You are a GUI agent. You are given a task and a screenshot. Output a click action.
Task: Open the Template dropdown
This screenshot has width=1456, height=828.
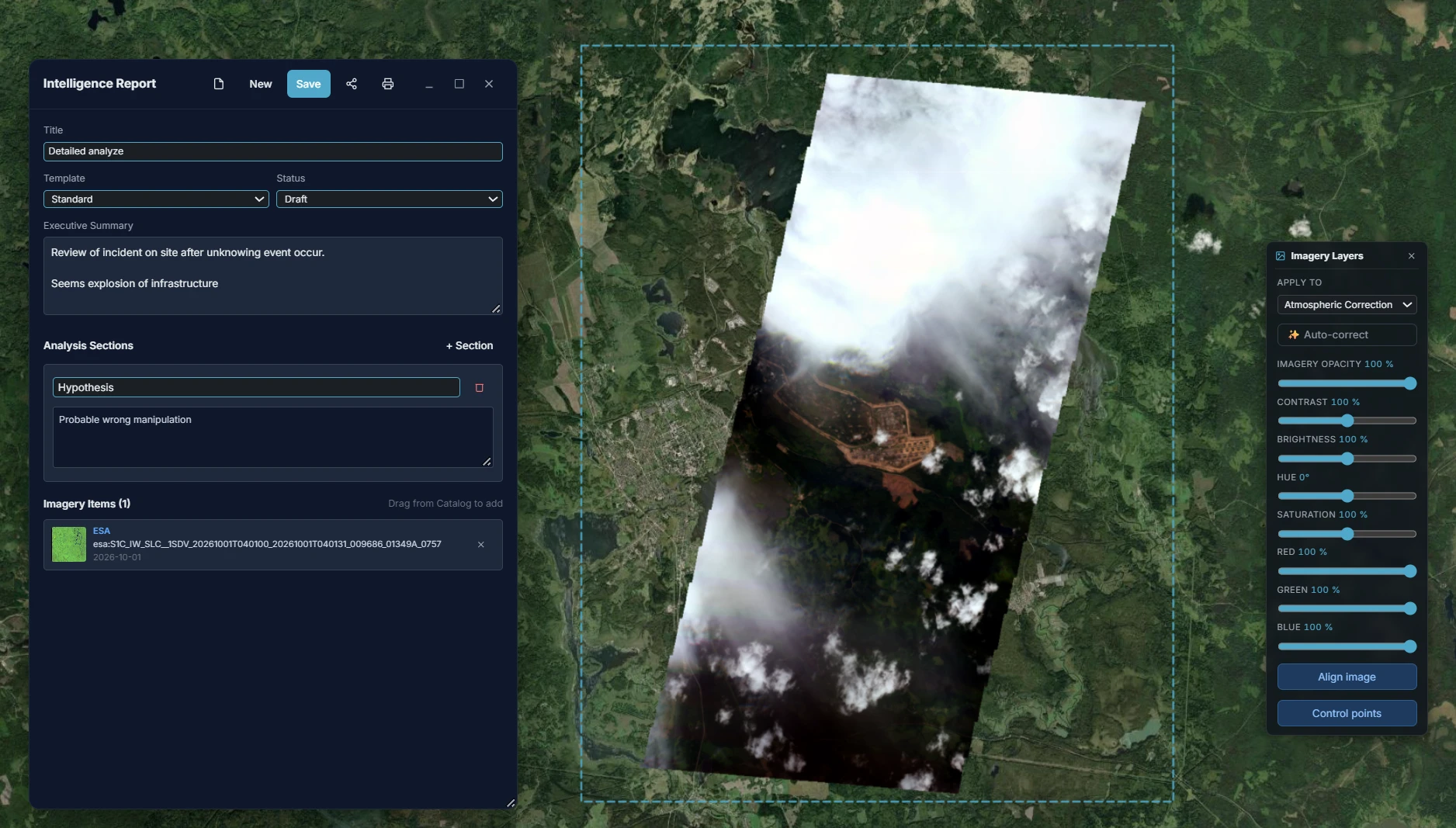[156, 199]
